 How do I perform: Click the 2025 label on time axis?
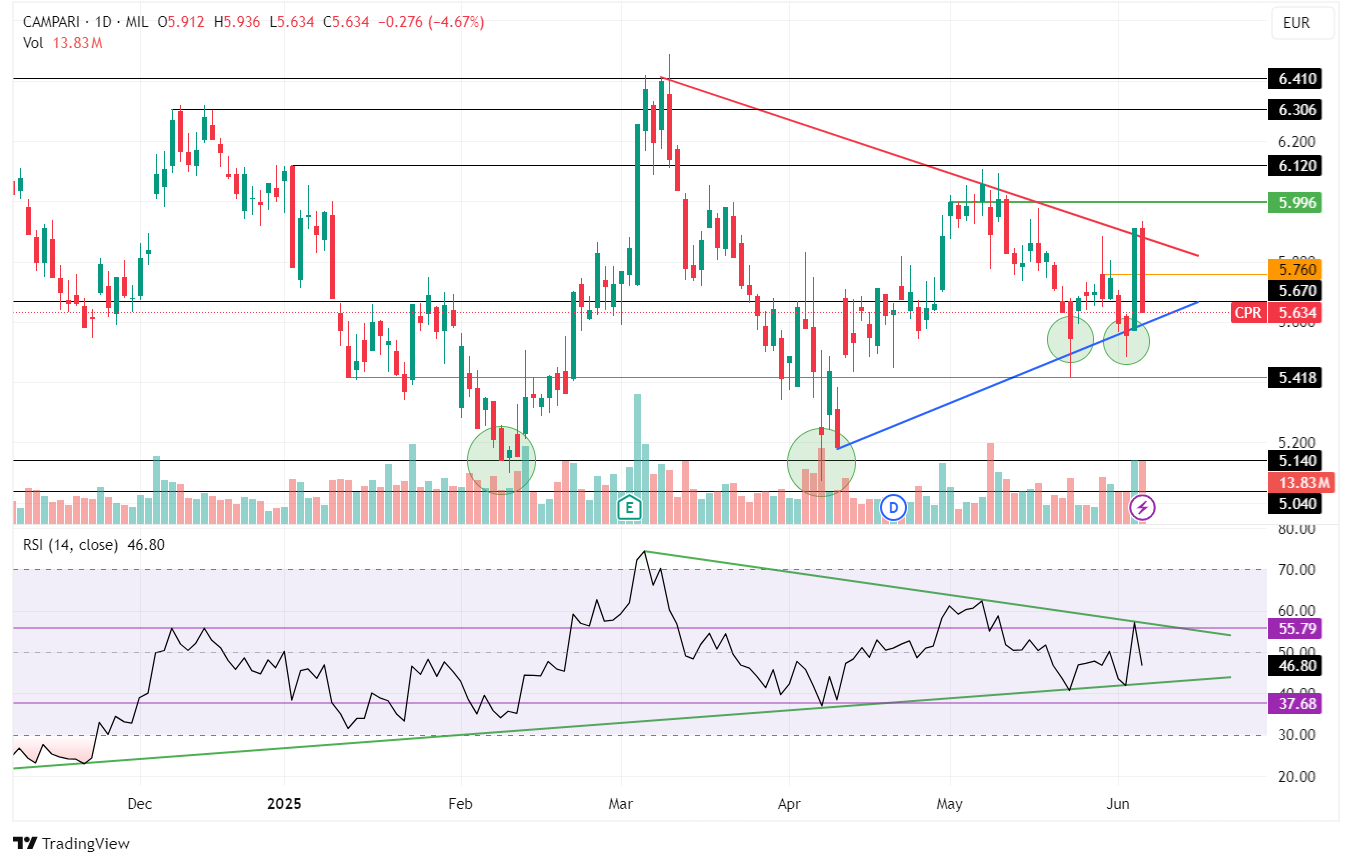tap(284, 803)
